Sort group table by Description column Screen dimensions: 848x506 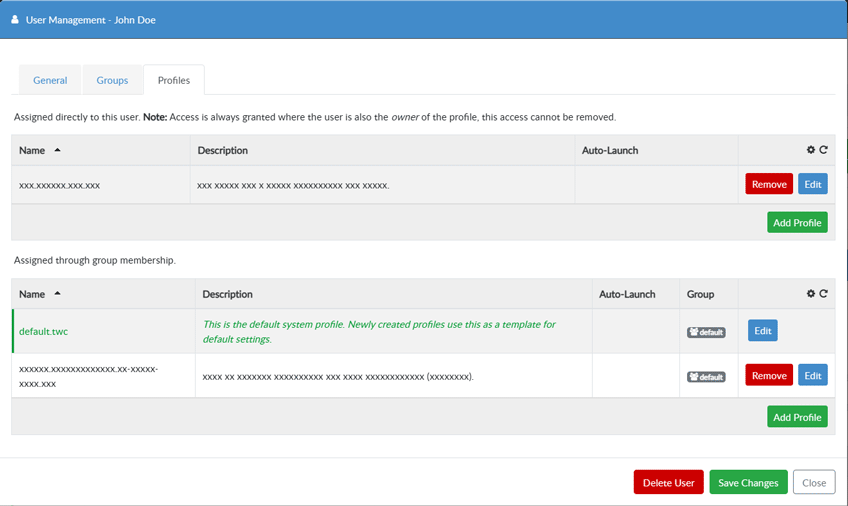coord(227,295)
